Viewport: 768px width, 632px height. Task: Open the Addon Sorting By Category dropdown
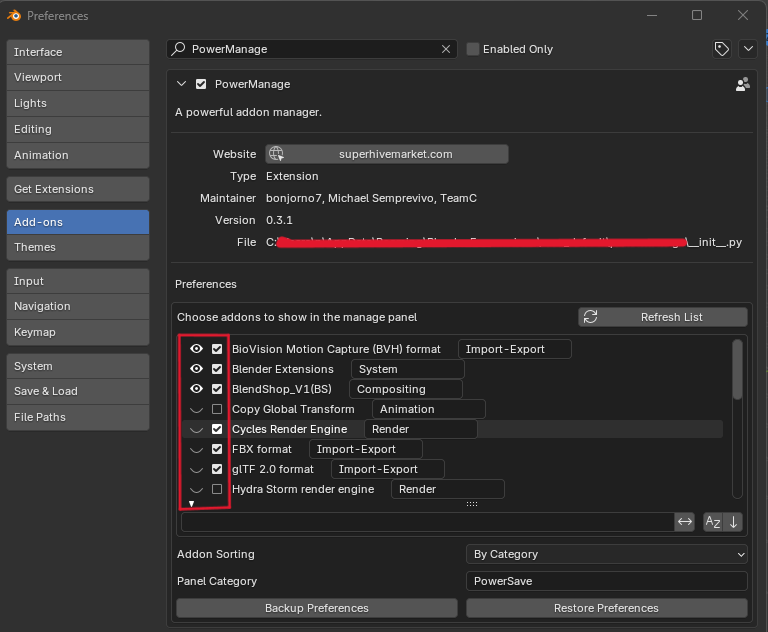(x=606, y=554)
